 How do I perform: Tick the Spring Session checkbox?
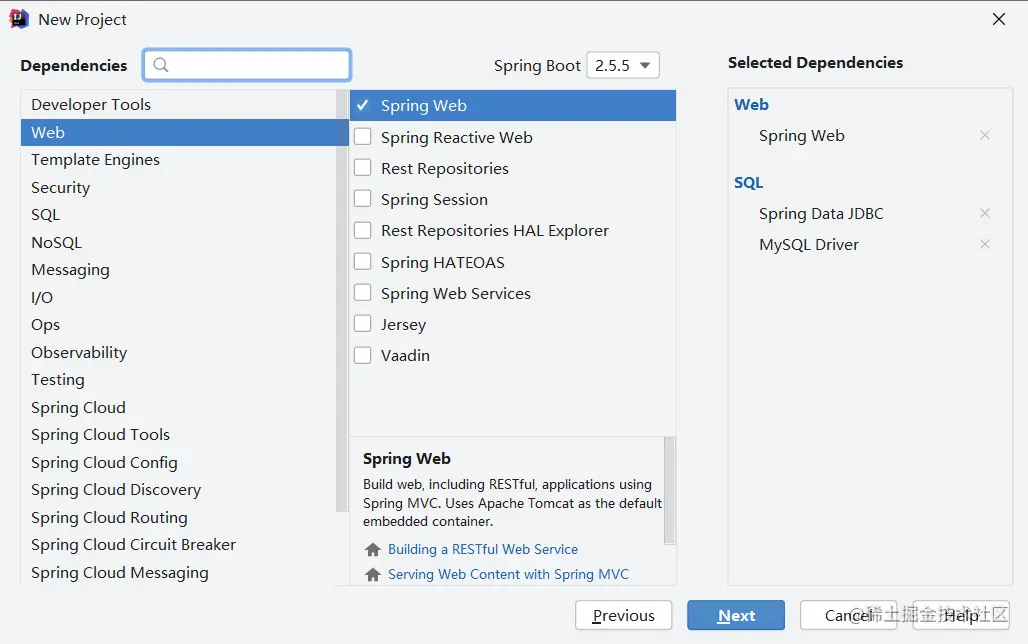pos(363,199)
